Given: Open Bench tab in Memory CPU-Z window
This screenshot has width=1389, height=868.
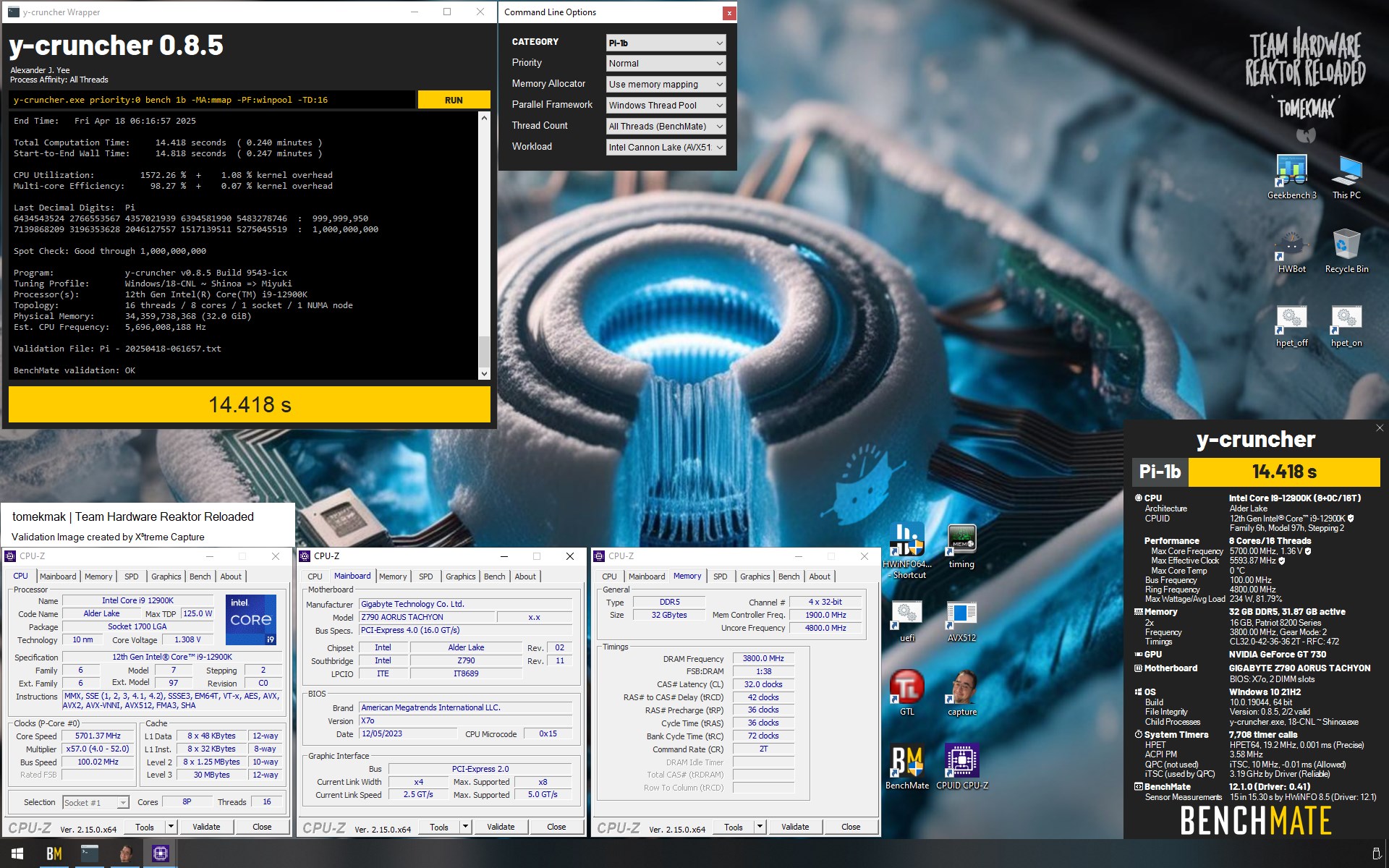Looking at the screenshot, I should click(789, 576).
